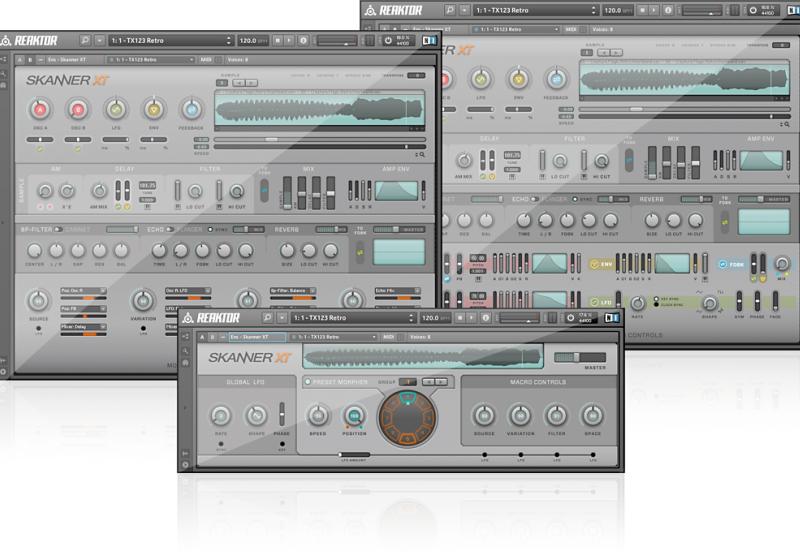This screenshot has width=800, height=560.
Task: Click the SOURCE macro knob in front window
Action: pyautogui.click(x=484, y=416)
